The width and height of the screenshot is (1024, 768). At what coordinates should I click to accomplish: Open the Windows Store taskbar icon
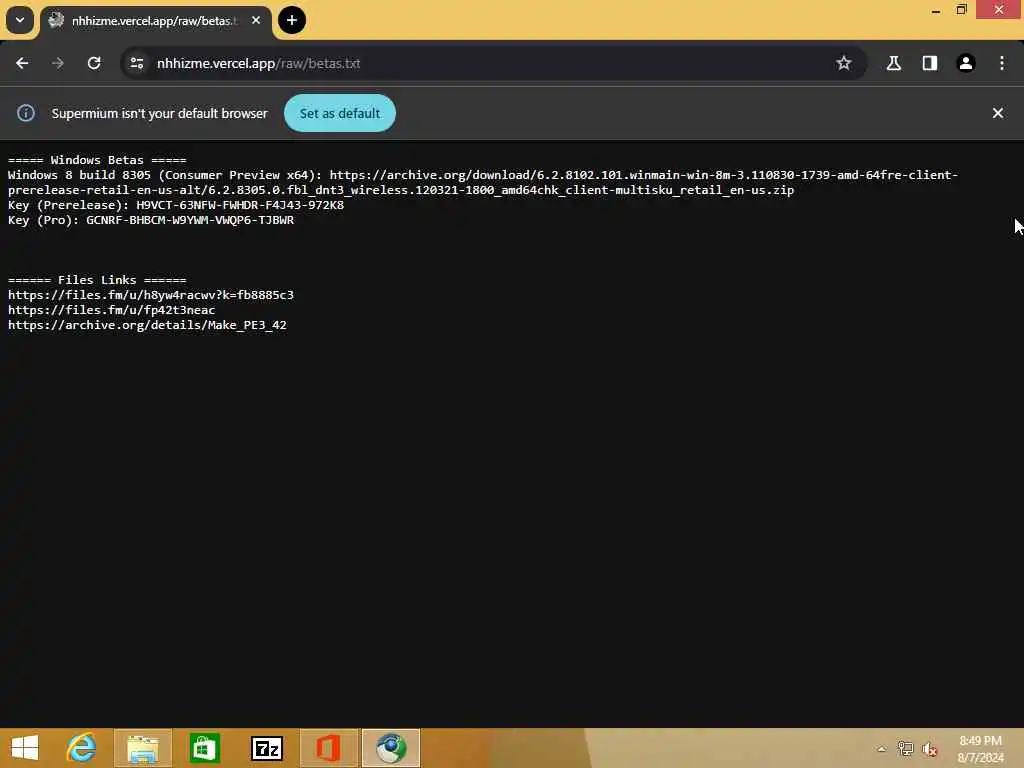(204, 748)
